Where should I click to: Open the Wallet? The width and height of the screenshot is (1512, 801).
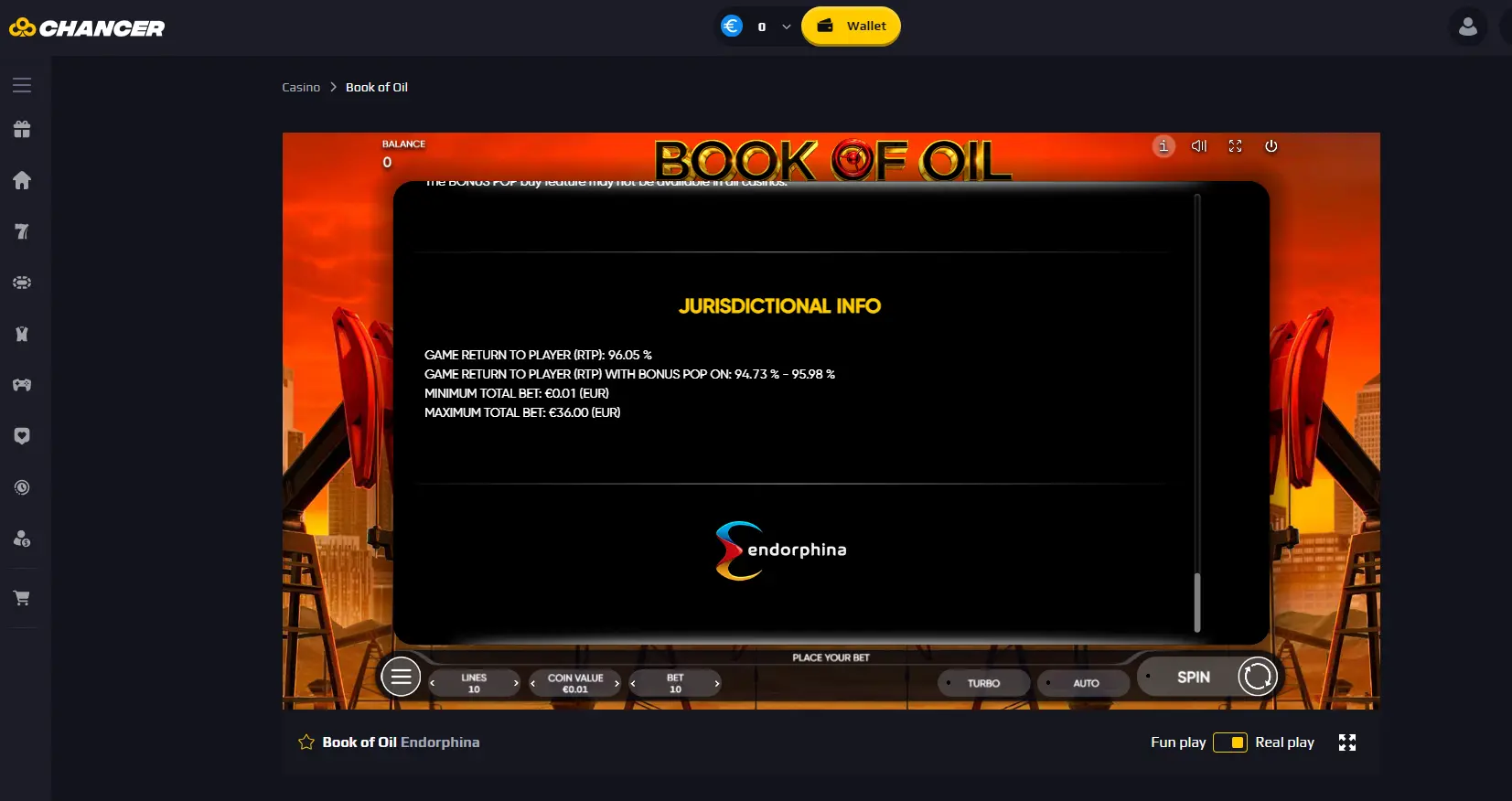coord(851,26)
